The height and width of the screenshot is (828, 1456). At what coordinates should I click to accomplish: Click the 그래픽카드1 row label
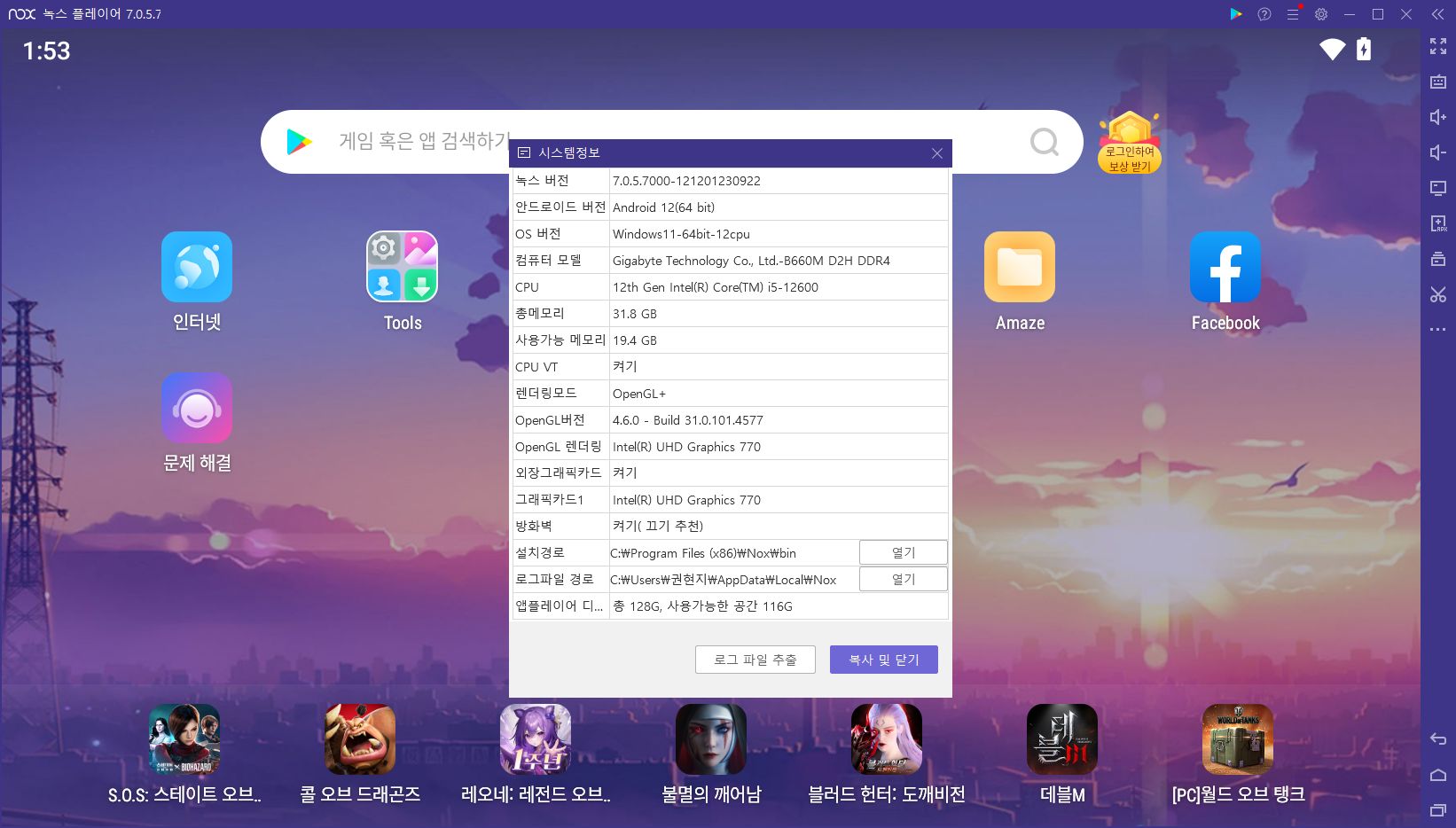click(x=550, y=500)
